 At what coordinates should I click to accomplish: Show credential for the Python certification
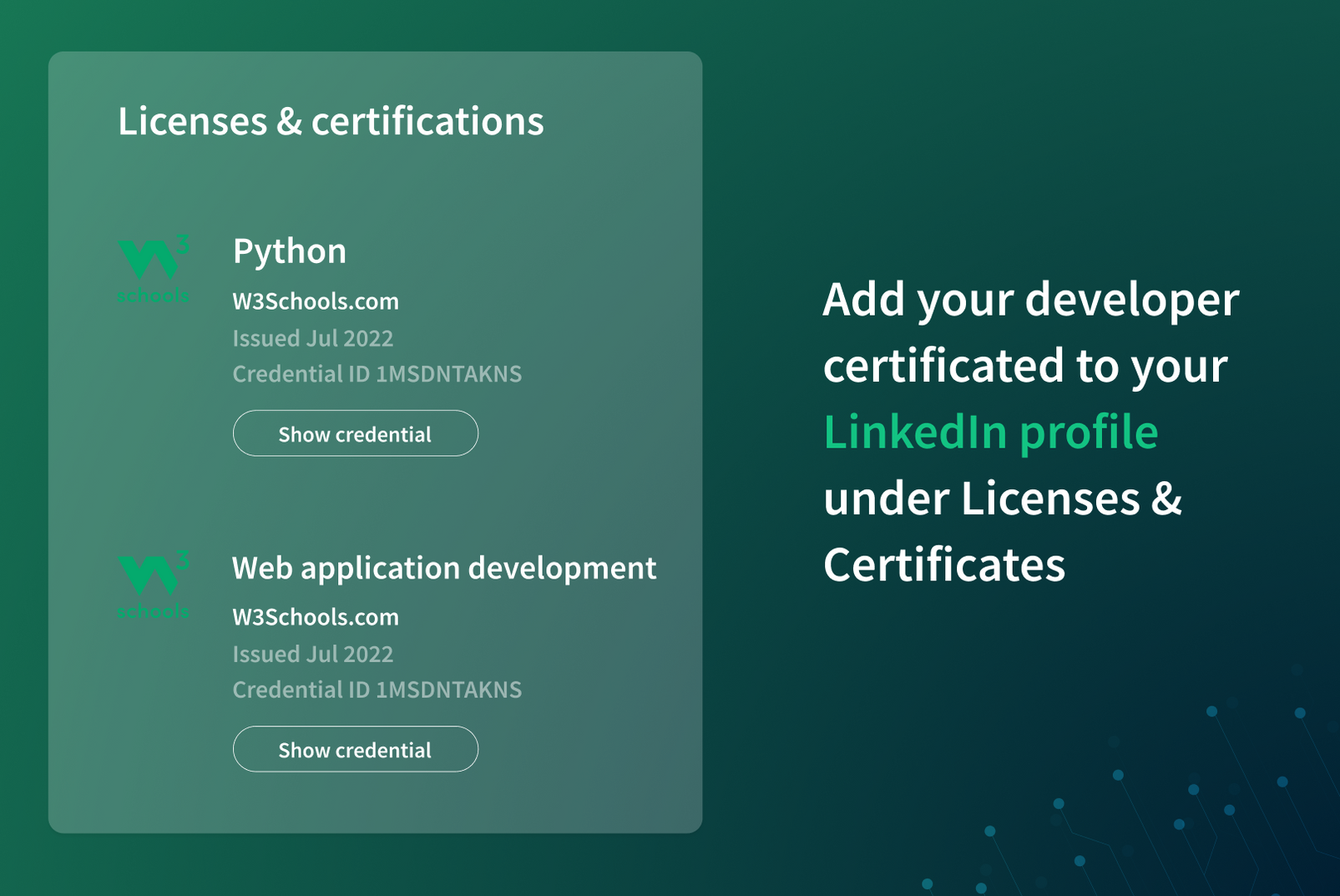click(x=355, y=433)
